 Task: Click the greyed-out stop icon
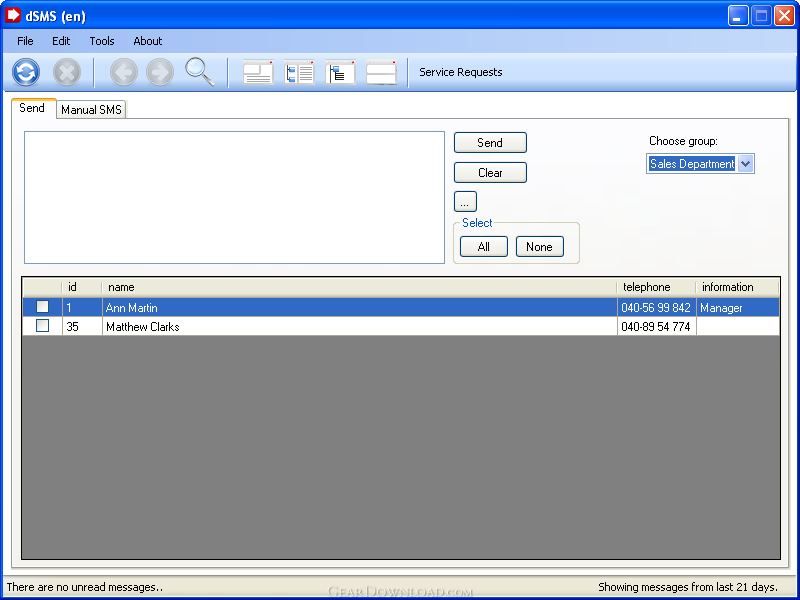tap(67, 72)
